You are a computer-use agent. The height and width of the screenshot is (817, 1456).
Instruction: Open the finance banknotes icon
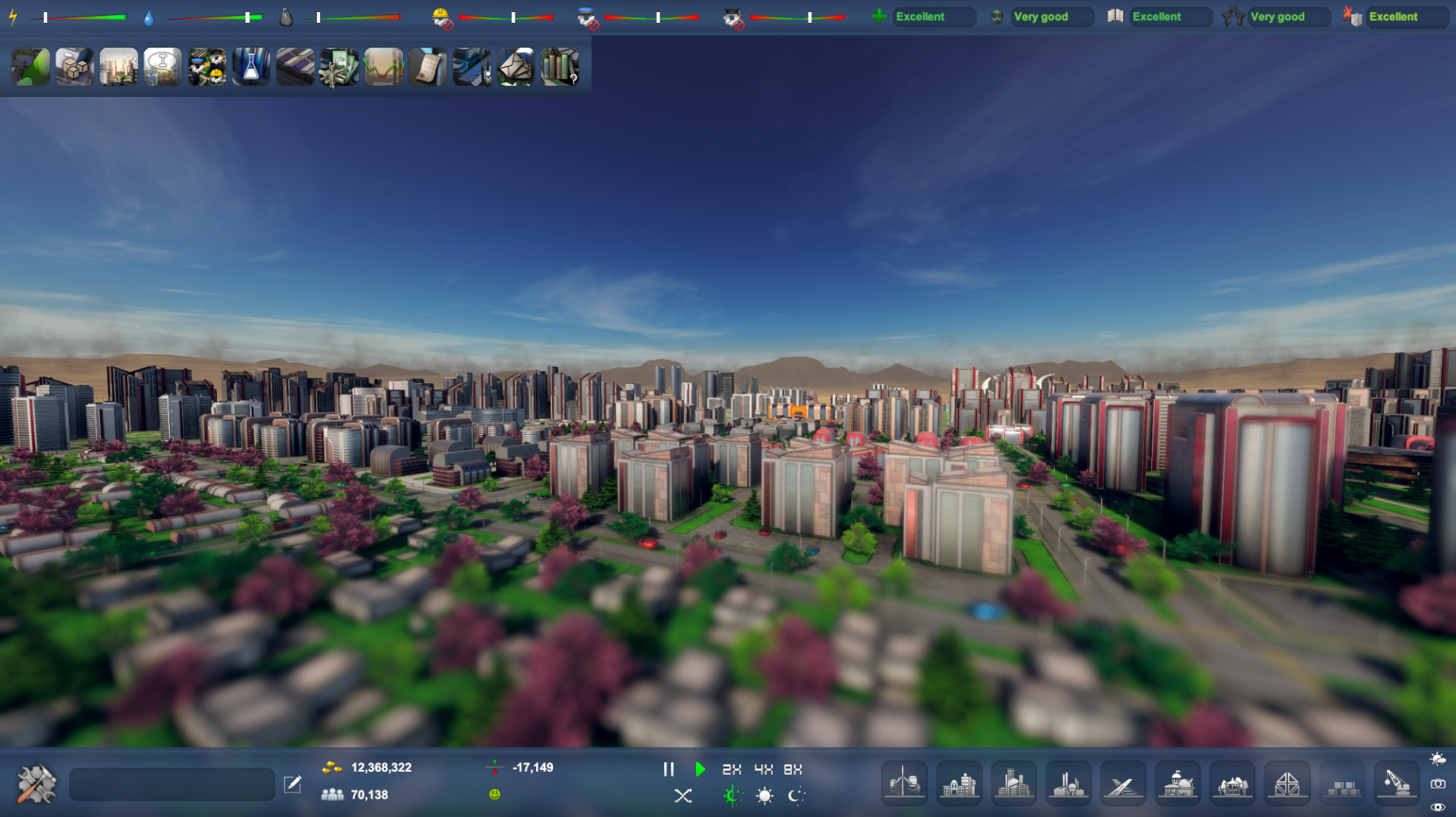click(x=339, y=67)
